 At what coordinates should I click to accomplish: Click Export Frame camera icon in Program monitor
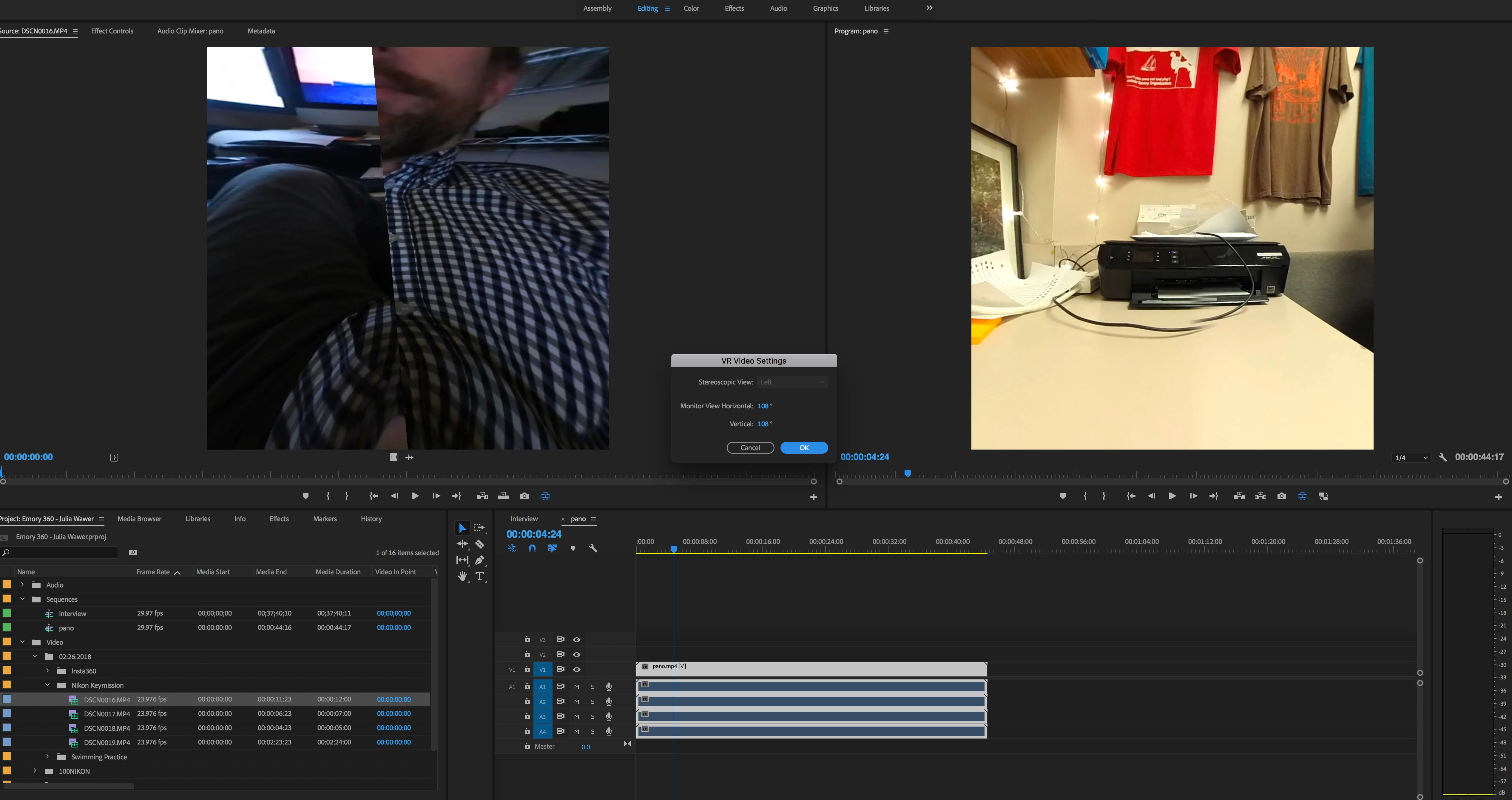tap(1281, 496)
